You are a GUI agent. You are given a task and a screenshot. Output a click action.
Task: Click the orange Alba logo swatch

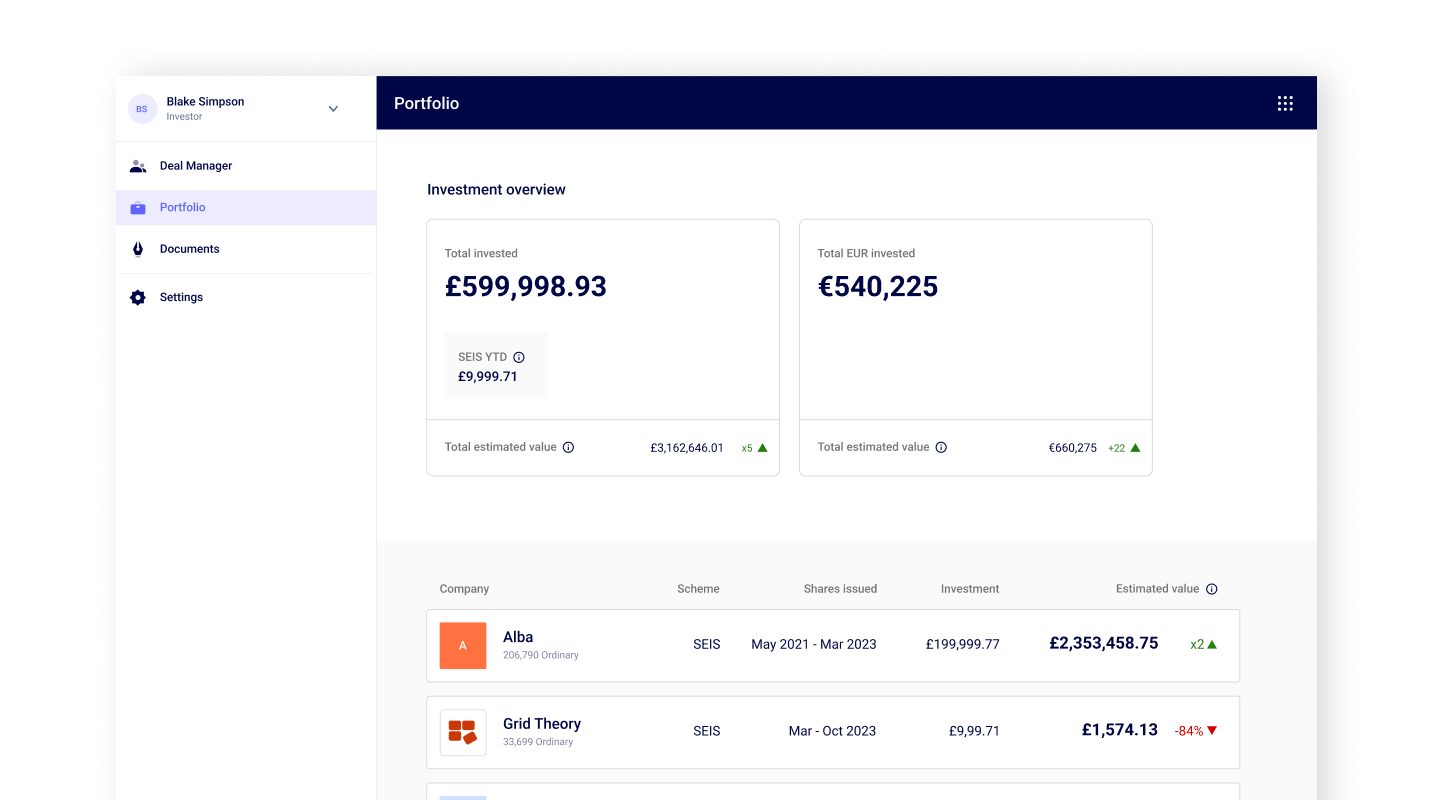pyautogui.click(x=463, y=645)
